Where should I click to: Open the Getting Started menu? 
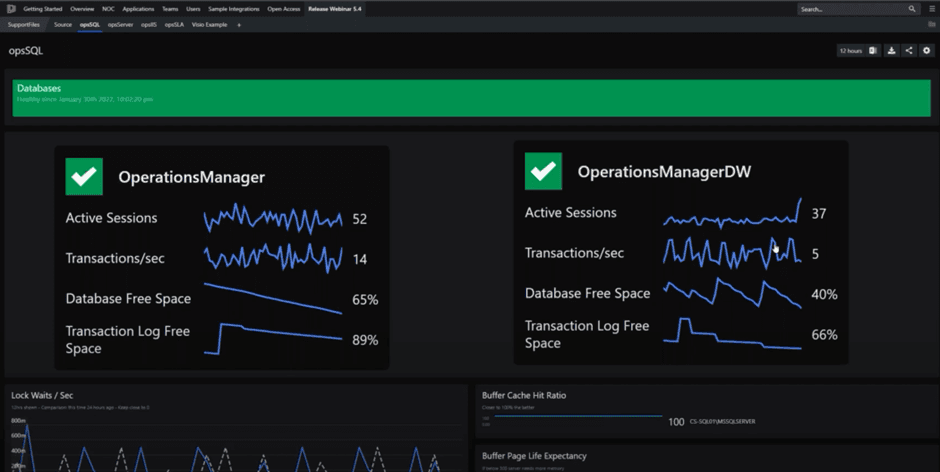coord(43,9)
